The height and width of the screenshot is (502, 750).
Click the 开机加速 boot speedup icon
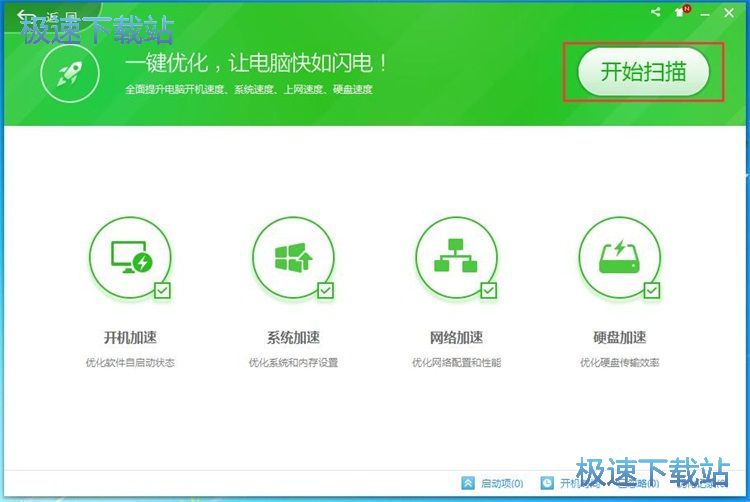[x=130, y=258]
